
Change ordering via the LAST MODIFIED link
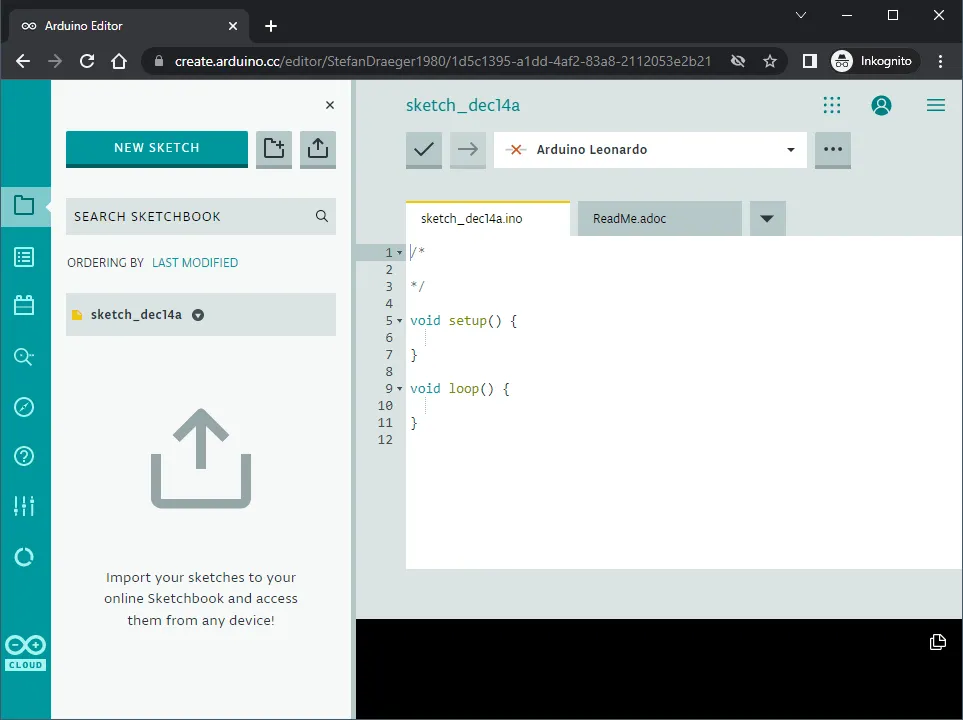(x=194, y=262)
